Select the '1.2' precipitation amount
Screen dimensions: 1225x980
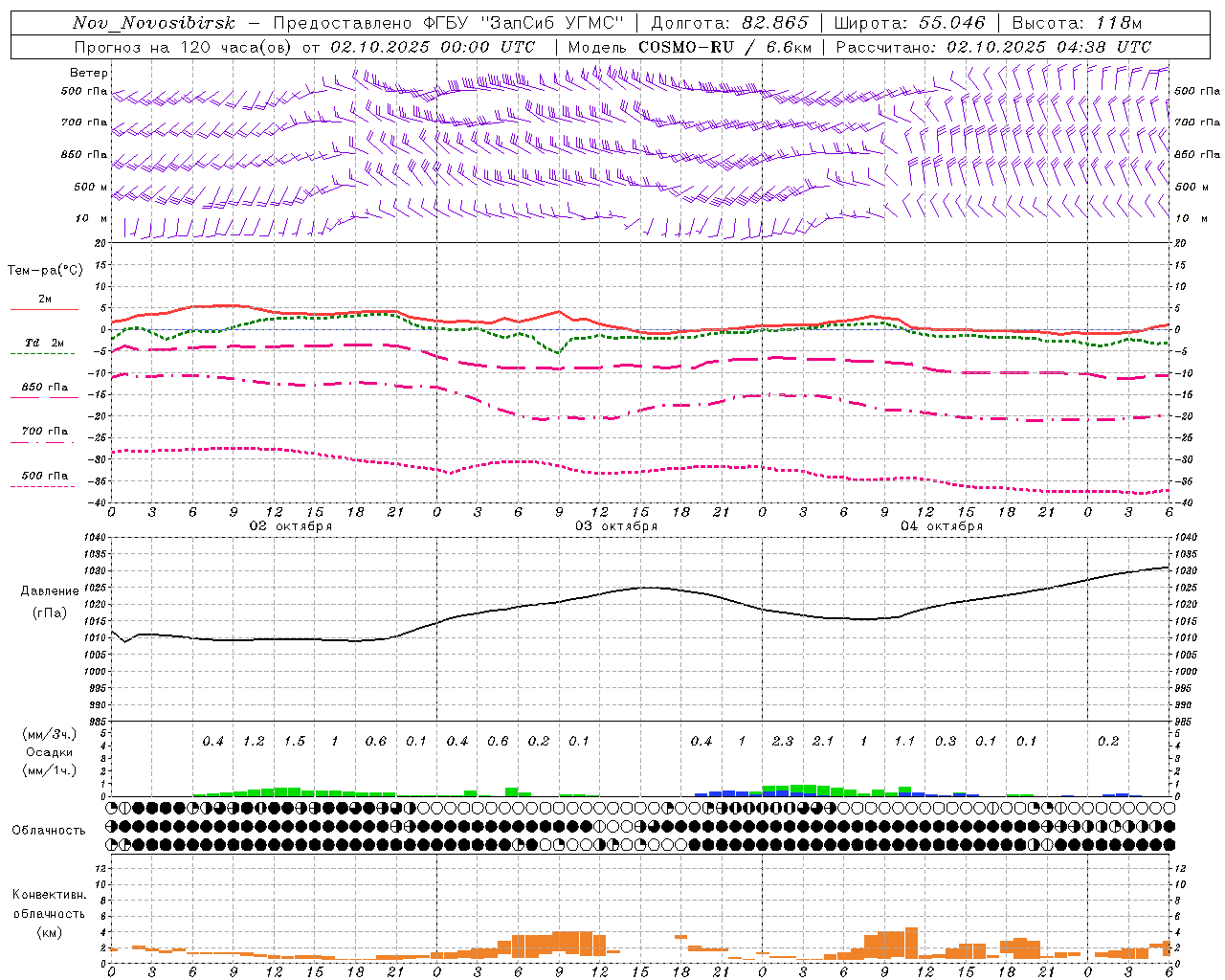254,742
